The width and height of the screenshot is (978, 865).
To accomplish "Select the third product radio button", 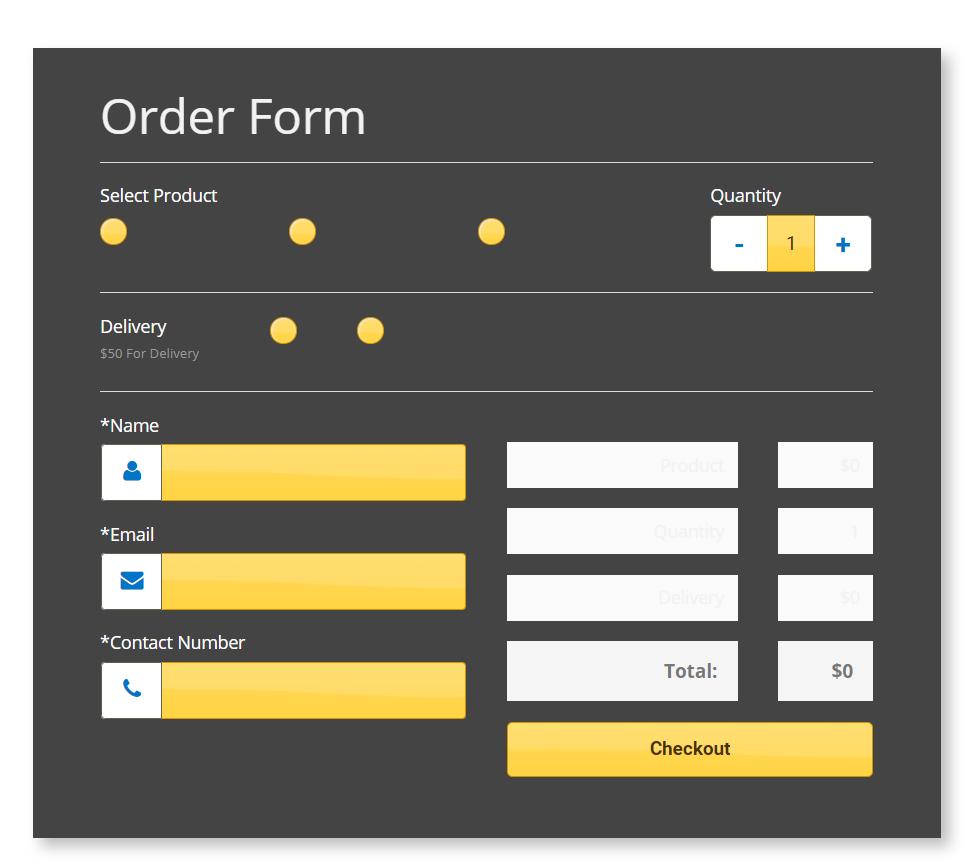I will coord(491,231).
